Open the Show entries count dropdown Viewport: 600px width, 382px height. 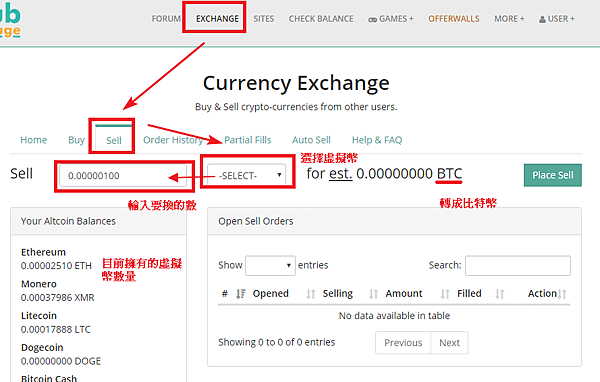270,265
